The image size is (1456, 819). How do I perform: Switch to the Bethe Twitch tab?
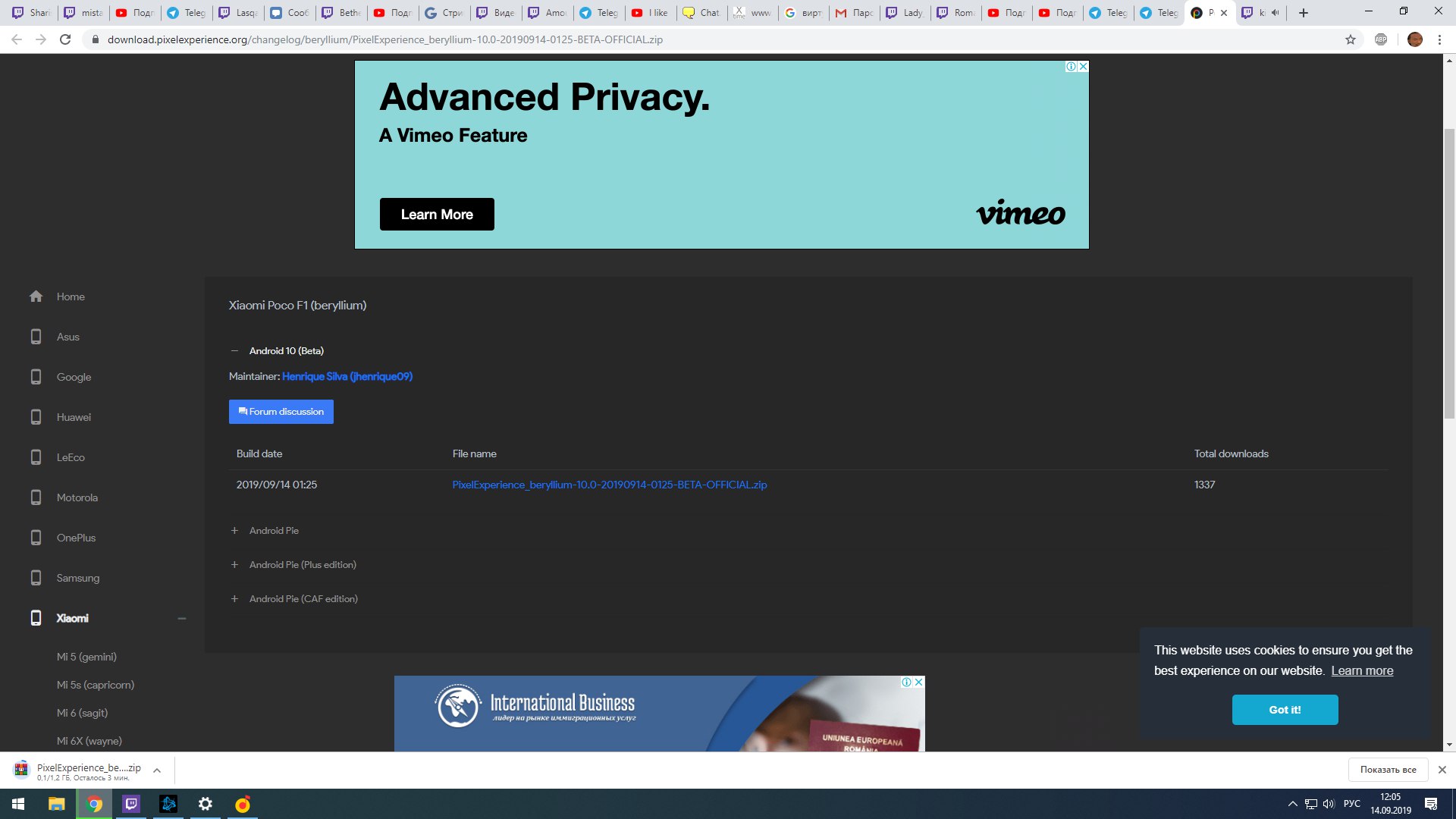click(341, 13)
